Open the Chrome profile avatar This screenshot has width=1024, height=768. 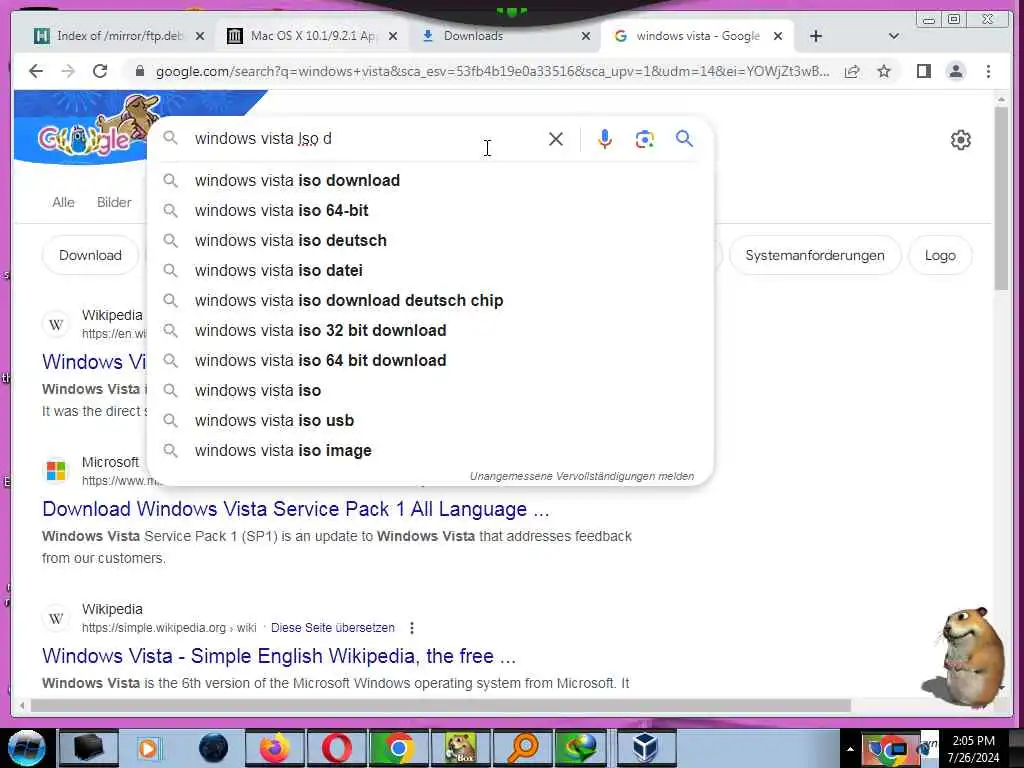click(955, 71)
